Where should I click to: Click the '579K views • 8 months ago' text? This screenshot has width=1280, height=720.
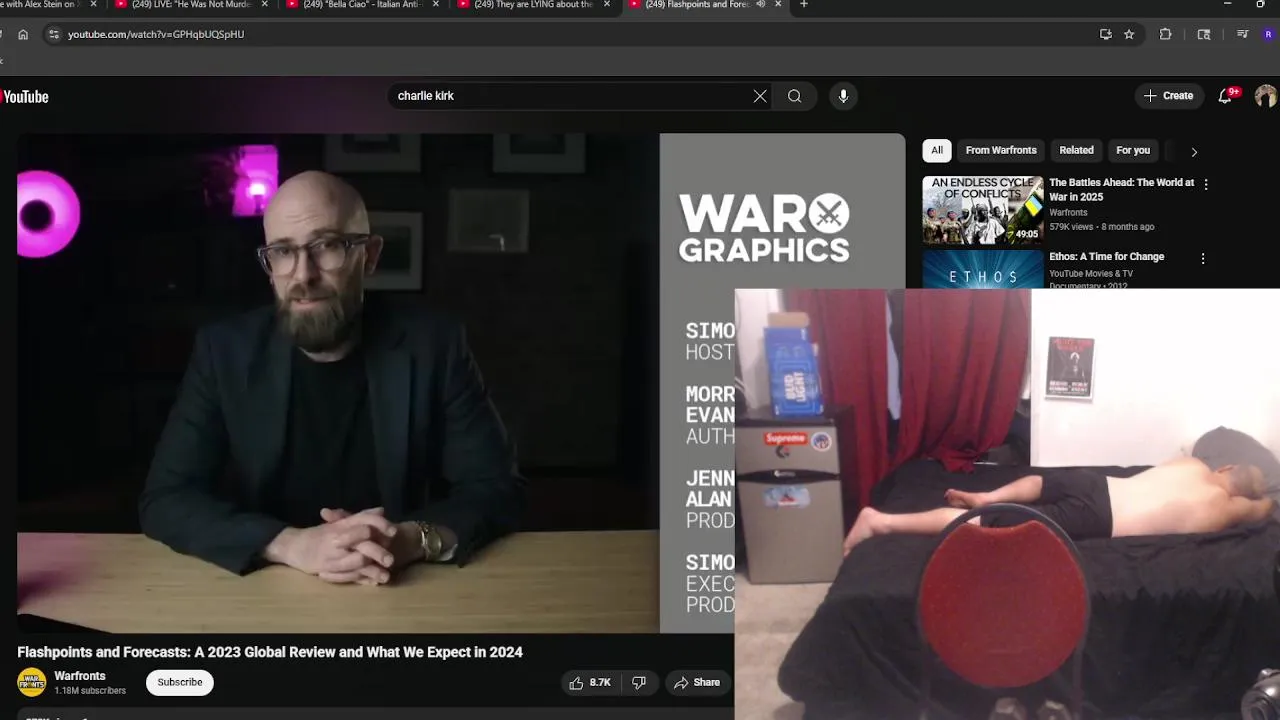click(x=1102, y=227)
